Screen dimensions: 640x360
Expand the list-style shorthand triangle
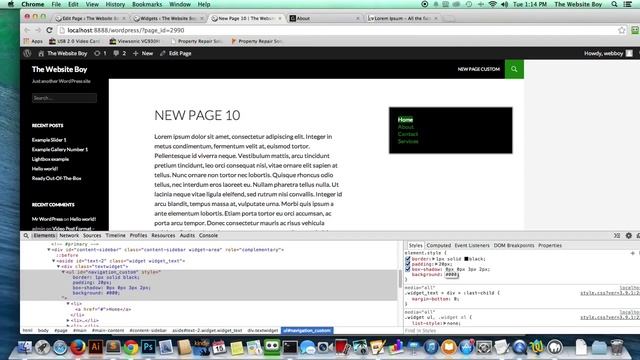point(444,323)
